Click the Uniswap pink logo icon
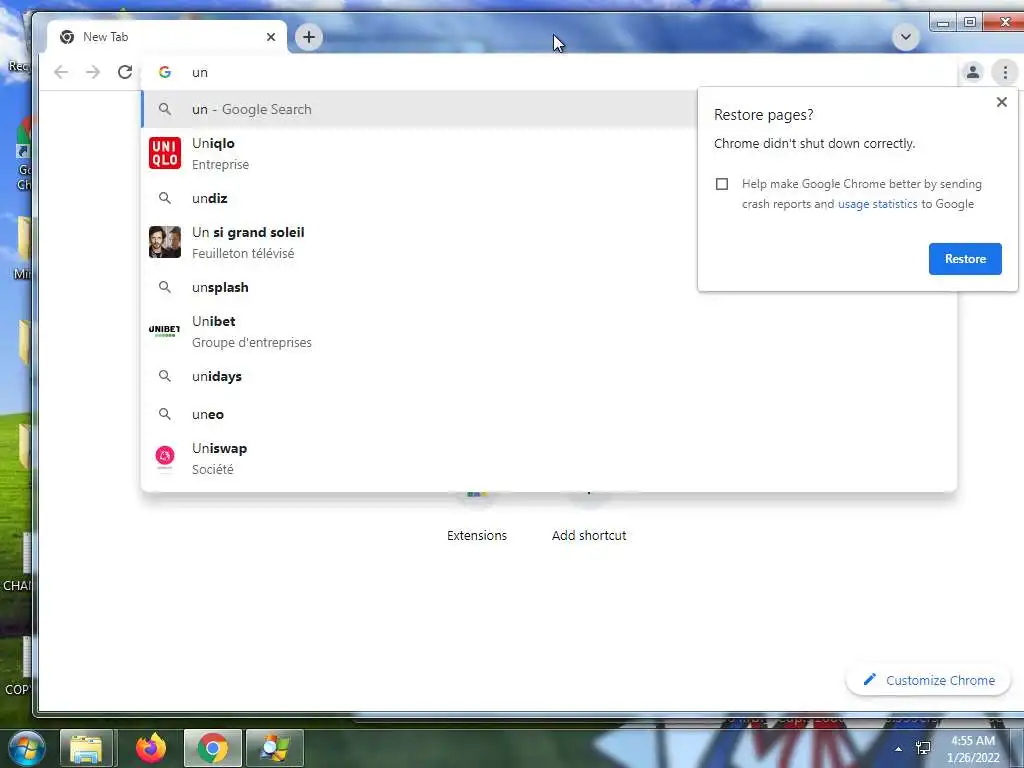The image size is (1024, 768). pos(165,456)
